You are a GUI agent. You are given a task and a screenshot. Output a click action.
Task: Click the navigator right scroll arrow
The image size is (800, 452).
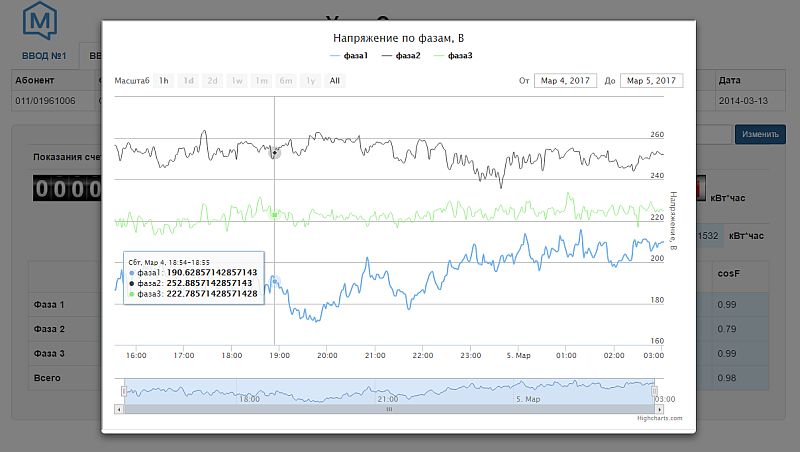657,409
